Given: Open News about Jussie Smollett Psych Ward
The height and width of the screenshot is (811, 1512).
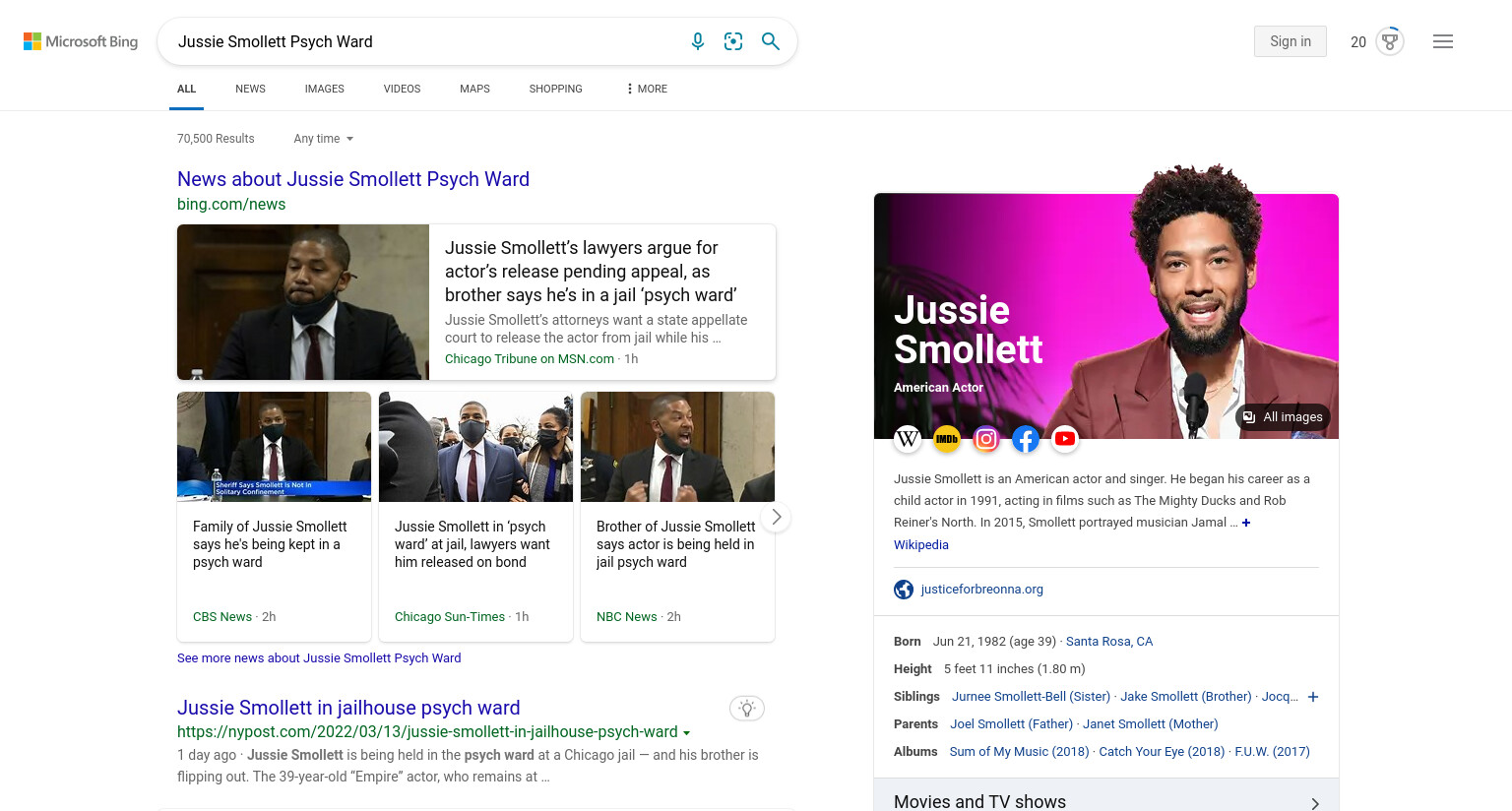Looking at the screenshot, I should 353,179.
